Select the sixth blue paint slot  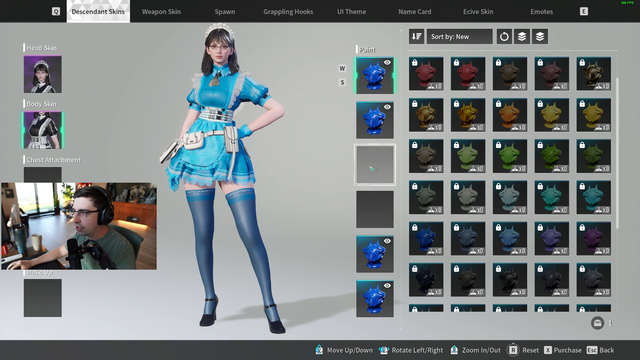click(375, 298)
